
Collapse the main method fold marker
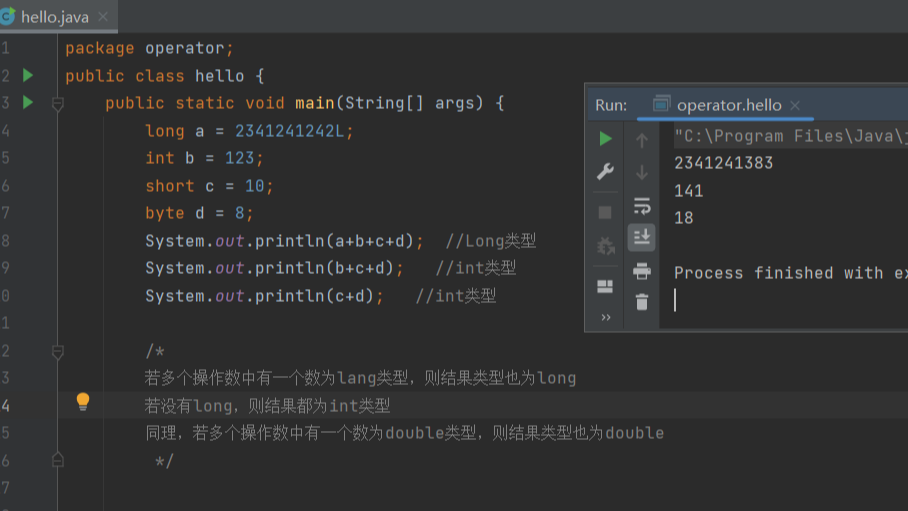click(58, 103)
